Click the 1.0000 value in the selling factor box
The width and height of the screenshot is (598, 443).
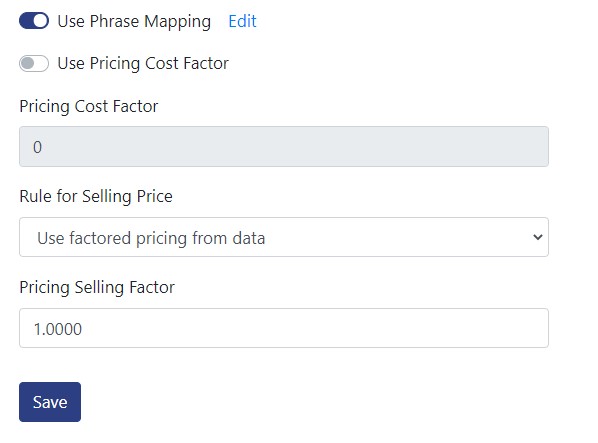pyautogui.click(x=58, y=329)
